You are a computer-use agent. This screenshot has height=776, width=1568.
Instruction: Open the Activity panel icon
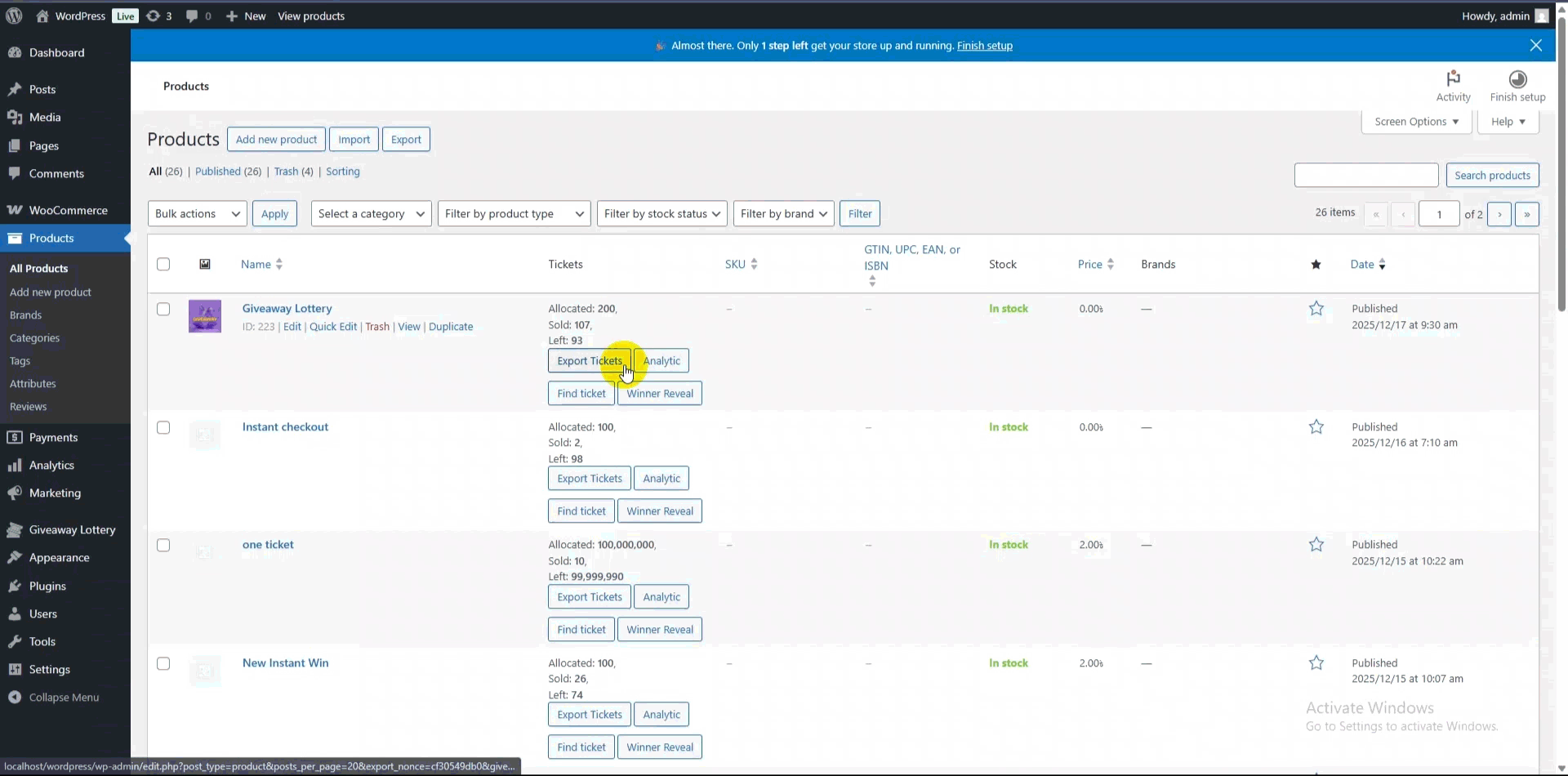(x=1453, y=79)
